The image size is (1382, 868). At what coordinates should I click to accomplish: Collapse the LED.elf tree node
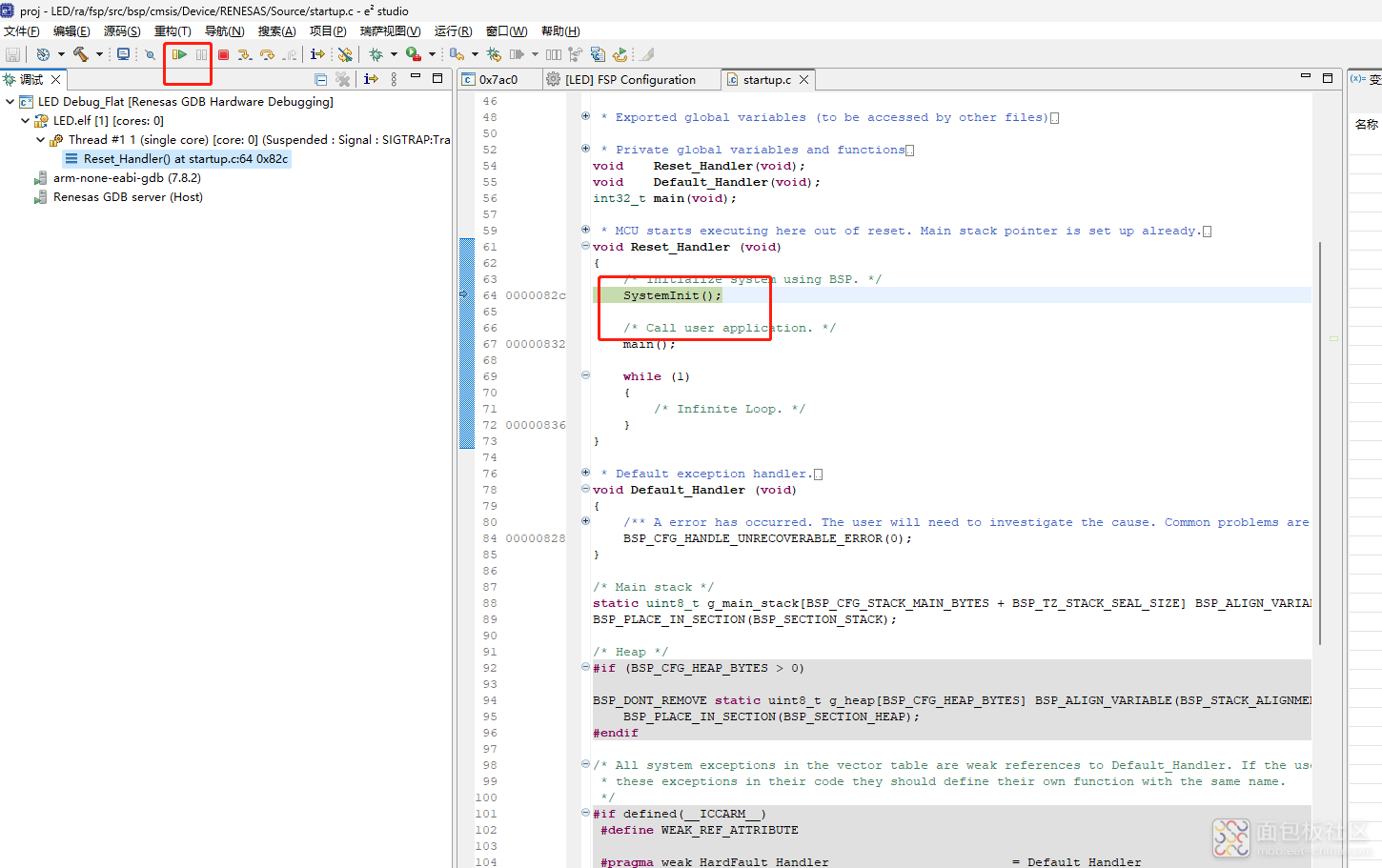coord(25,121)
